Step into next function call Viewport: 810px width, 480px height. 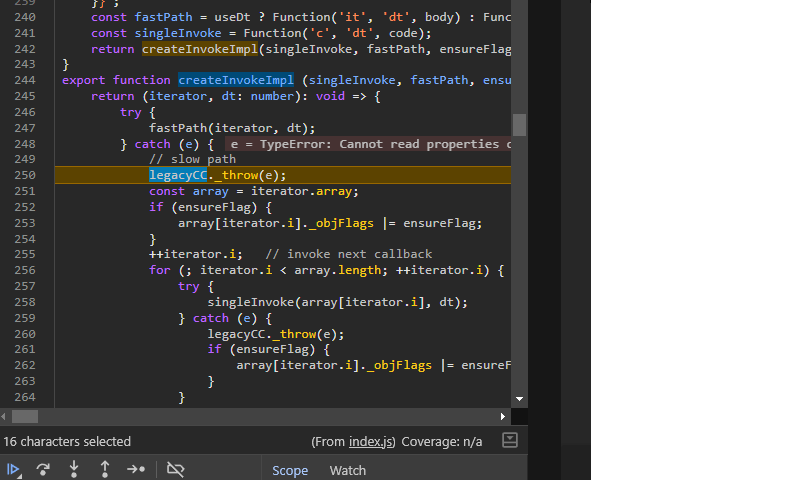click(74, 470)
